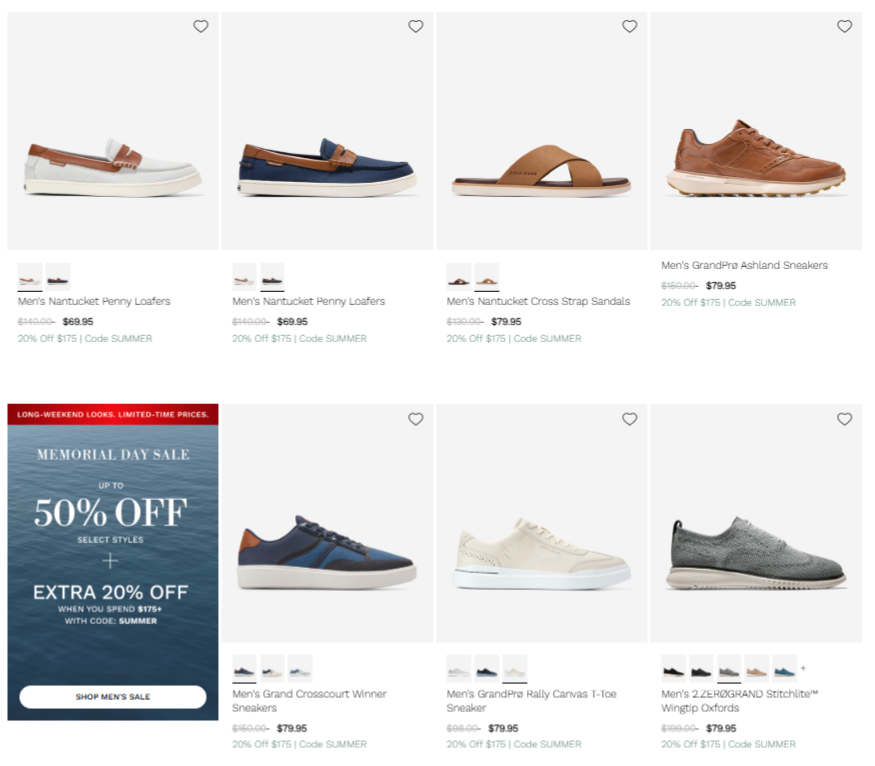Click the heart on blue Nantucket Penny Loafers
This screenshot has height=766, width=875.
415,27
